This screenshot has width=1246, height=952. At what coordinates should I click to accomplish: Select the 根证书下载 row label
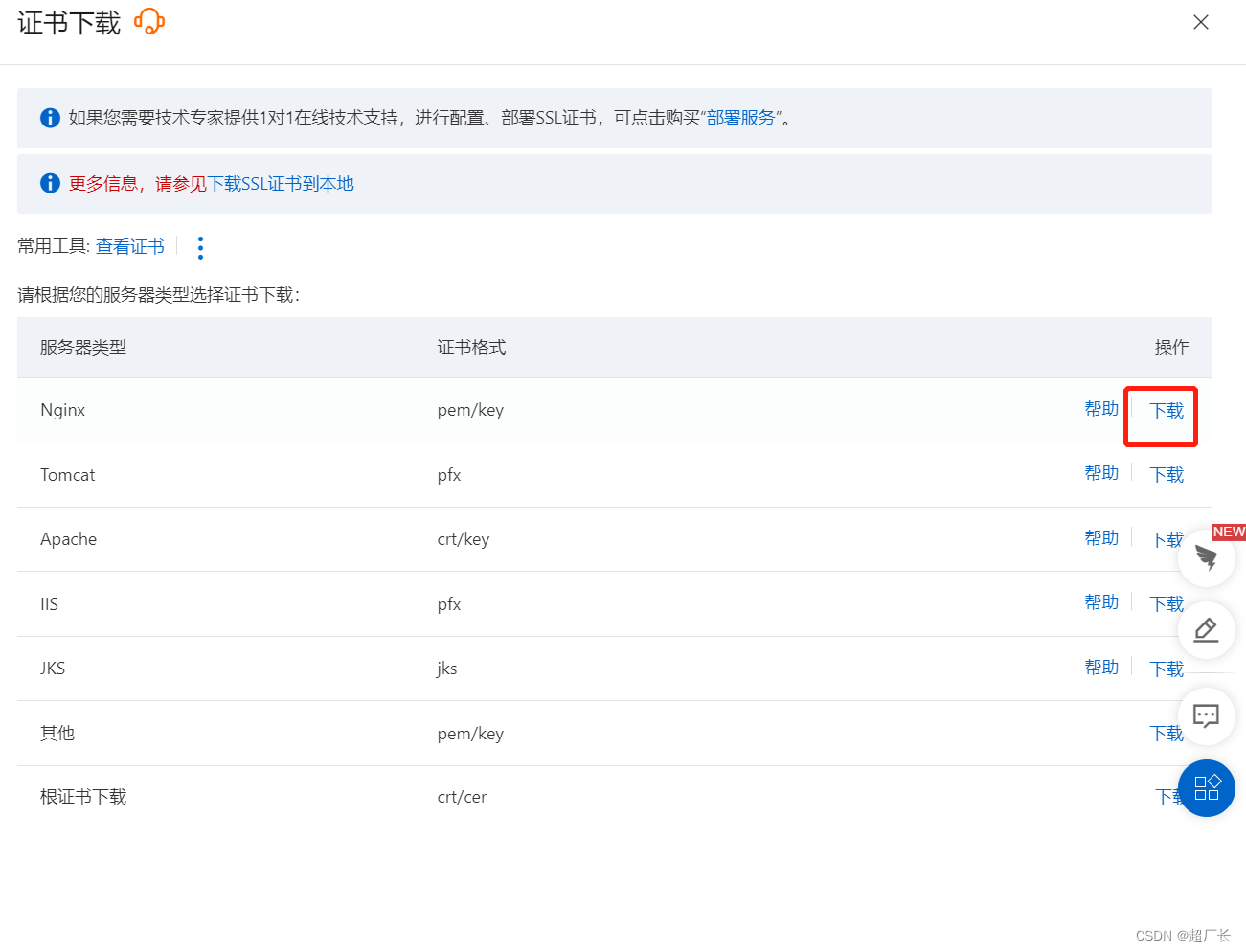(83, 797)
